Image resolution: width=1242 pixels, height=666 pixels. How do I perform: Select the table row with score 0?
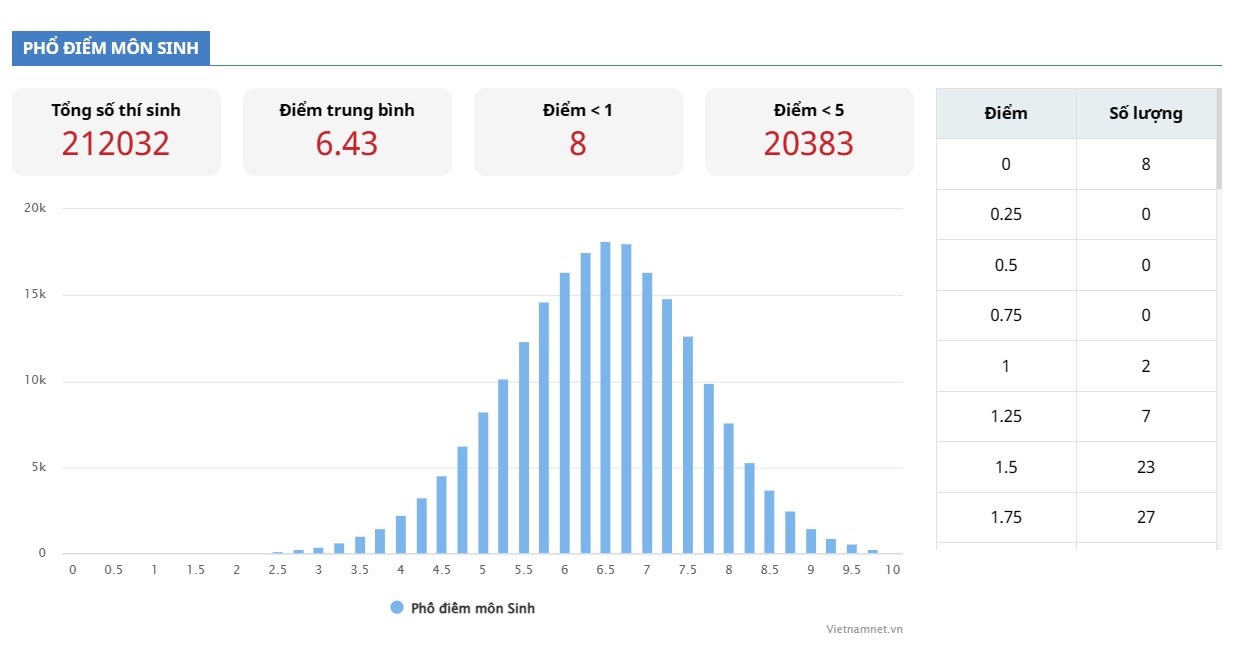click(x=1076, y=164)
